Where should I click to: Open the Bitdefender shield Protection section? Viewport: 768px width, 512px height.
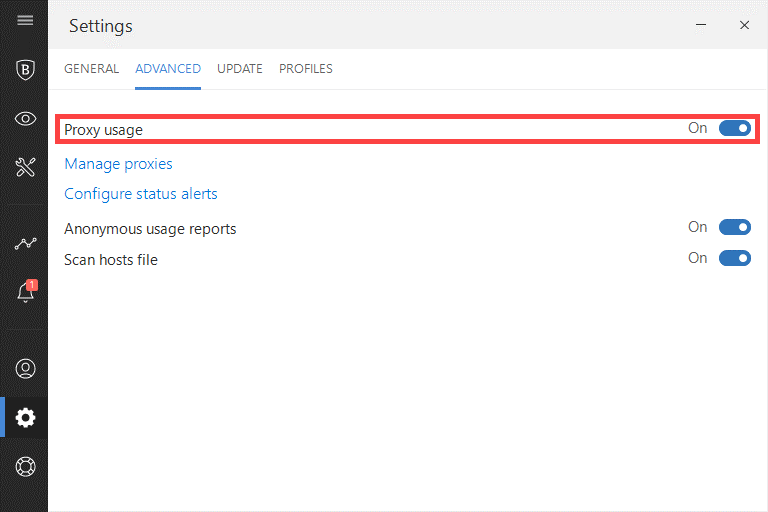[x=25, y=70]
